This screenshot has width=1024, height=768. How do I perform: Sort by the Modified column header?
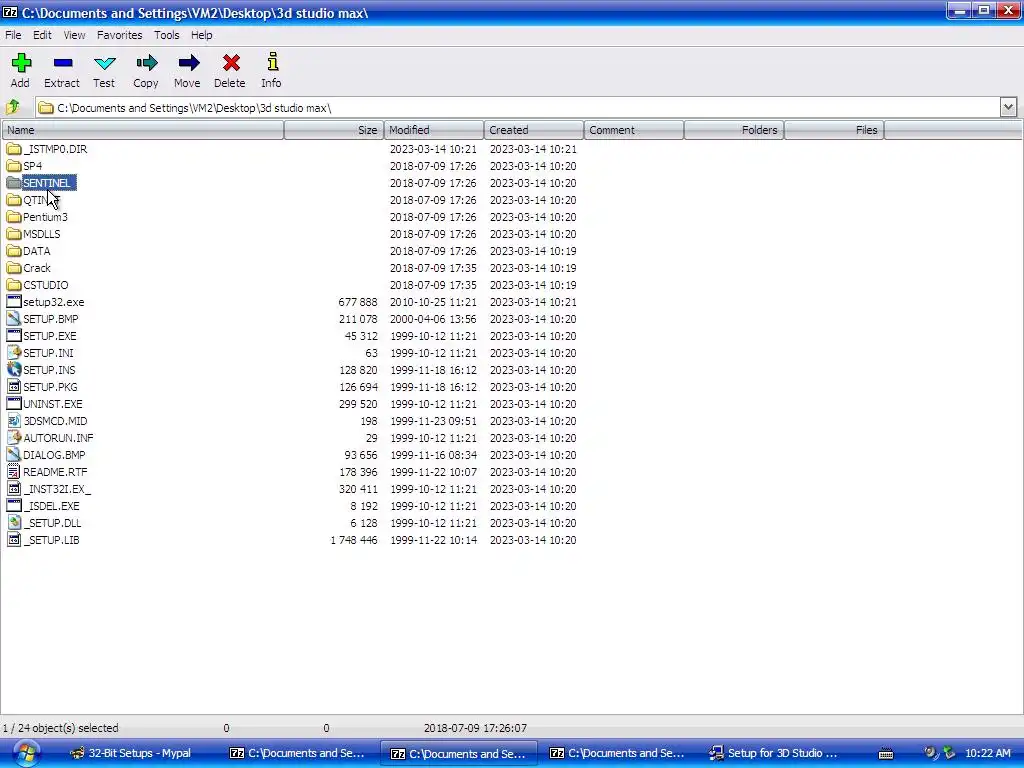pos(434,130)
